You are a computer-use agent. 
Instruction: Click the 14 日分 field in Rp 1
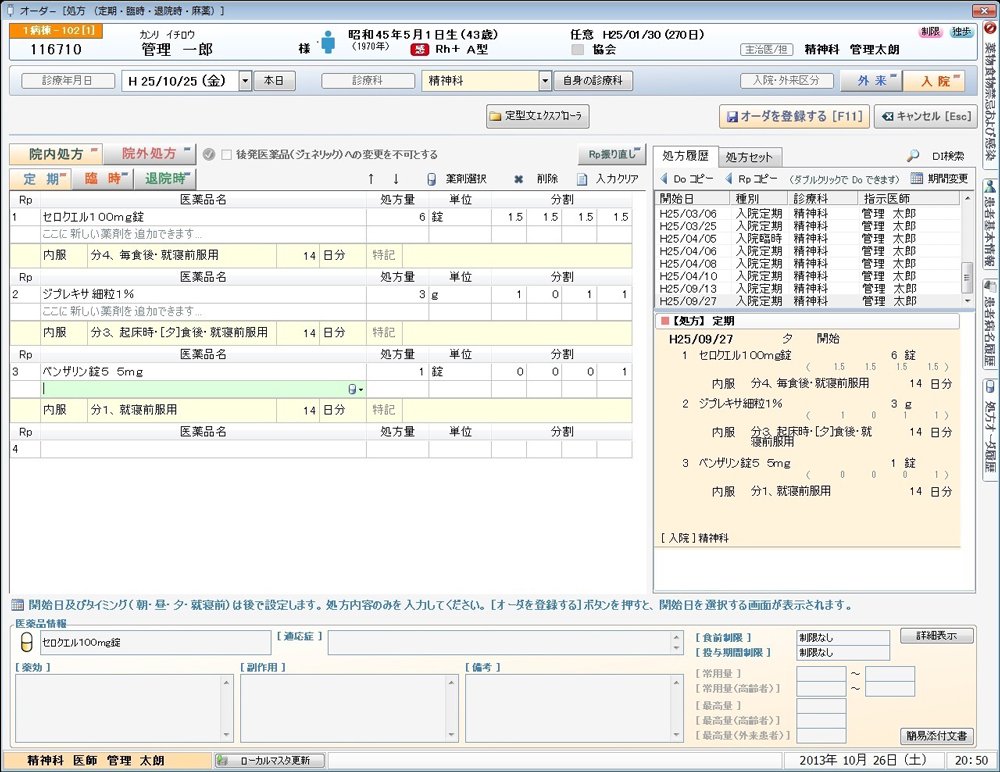coord(321,255)
